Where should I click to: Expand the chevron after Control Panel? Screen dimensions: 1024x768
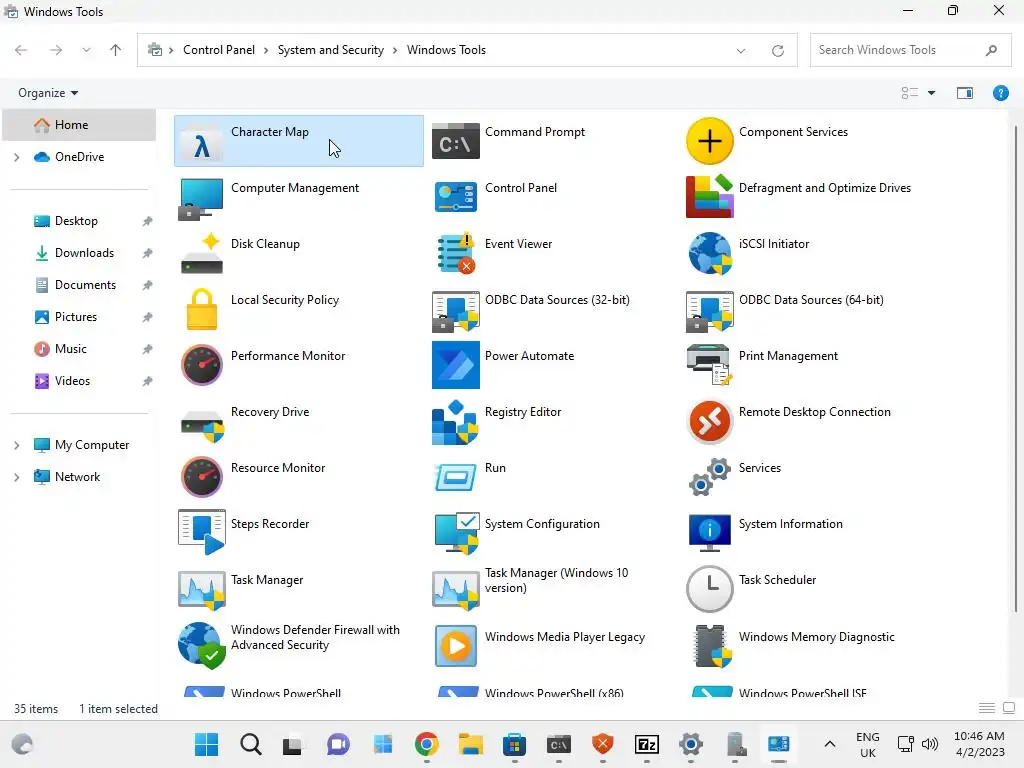[266, 50]
